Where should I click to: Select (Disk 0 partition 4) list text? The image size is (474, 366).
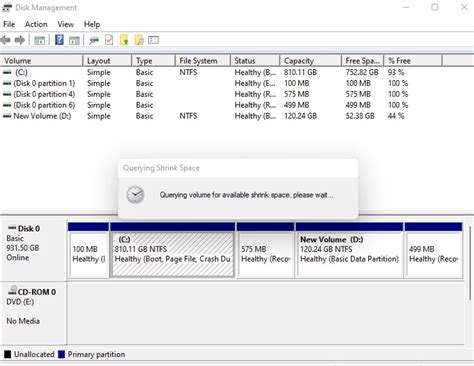coord(44,94)
